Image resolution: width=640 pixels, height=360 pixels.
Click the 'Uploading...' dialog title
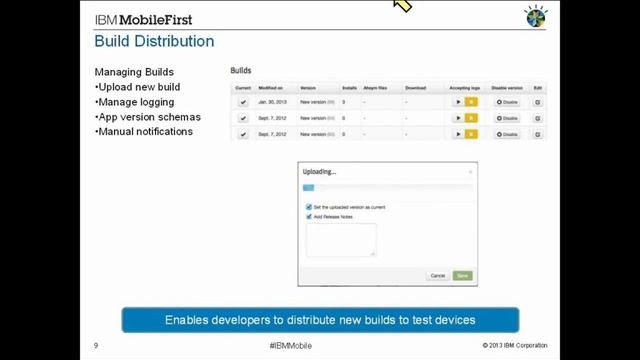click(319, 172)
